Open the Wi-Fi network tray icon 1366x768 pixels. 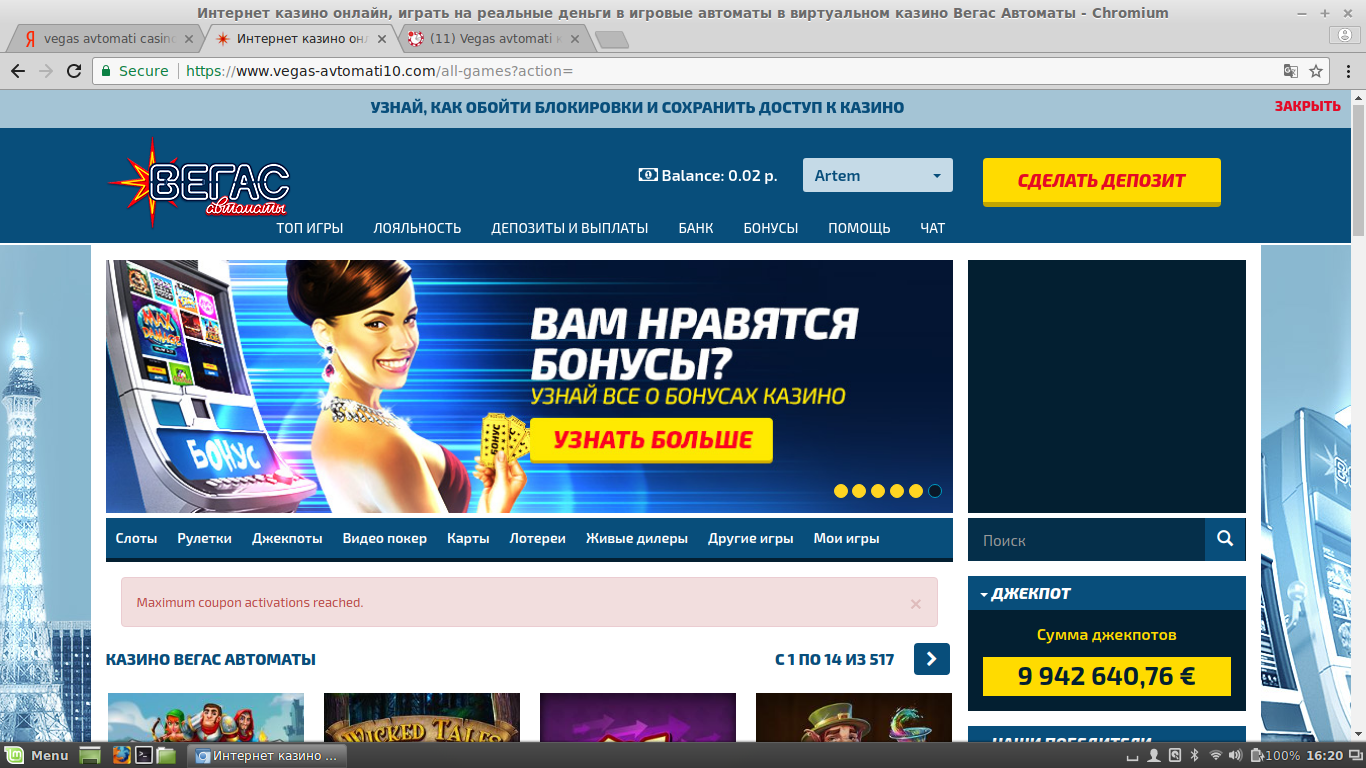click(1216, 755)
